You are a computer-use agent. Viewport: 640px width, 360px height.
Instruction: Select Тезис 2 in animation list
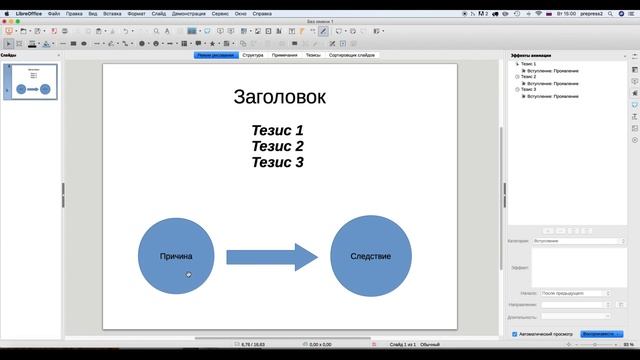(529, 77)
